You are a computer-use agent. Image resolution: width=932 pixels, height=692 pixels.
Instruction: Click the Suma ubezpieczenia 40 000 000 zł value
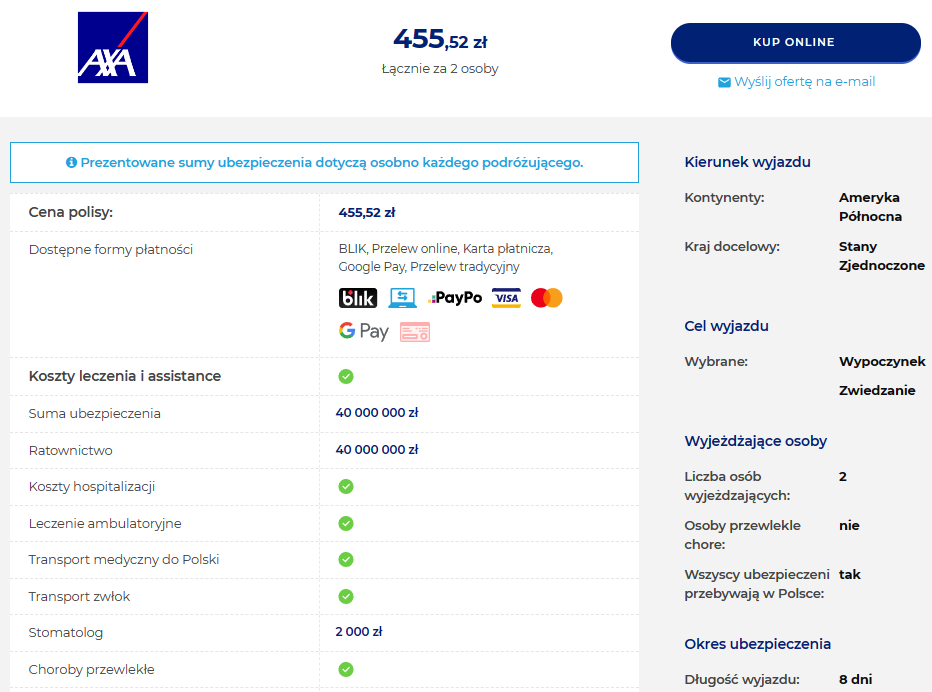(377, 413)
